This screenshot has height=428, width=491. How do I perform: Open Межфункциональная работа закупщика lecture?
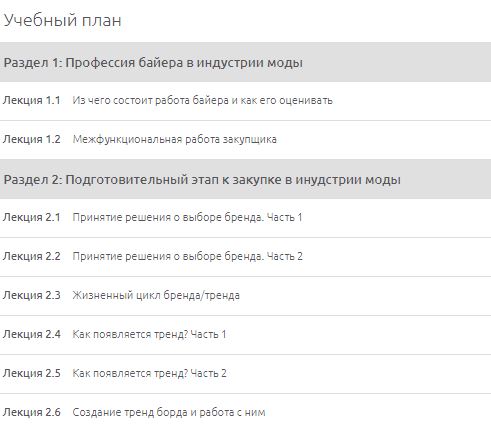coord(174,139)
